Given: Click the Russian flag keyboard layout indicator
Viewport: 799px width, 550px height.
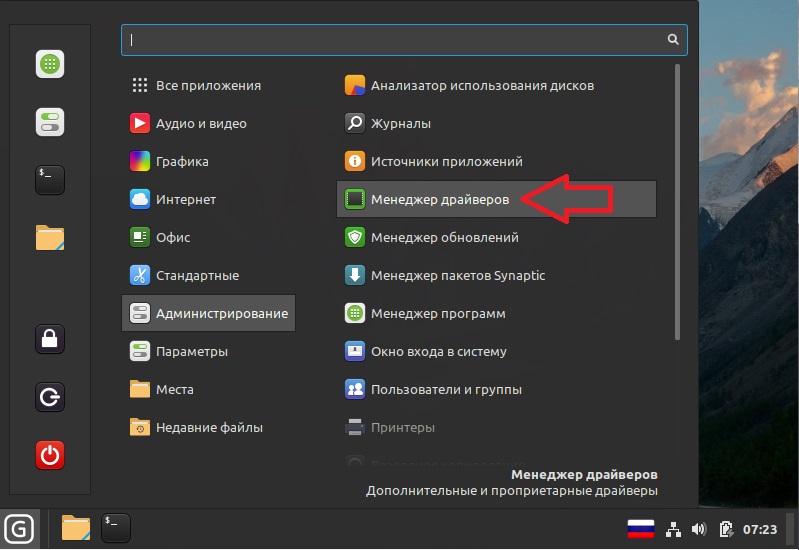Looking at the screenshot, I should (640, 529).
